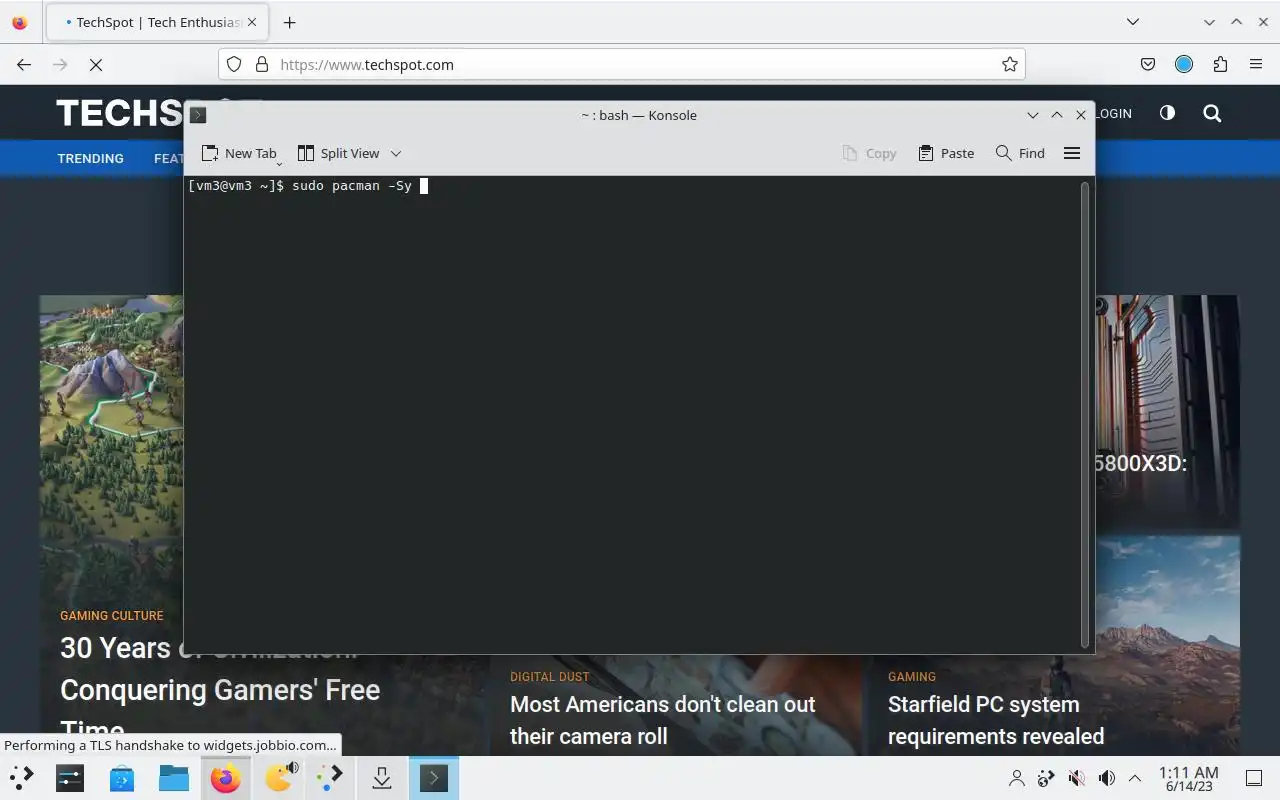Screen dimensions: 1280x800
Task: Click the GAMING CULTURE category label
Action: 112,616
